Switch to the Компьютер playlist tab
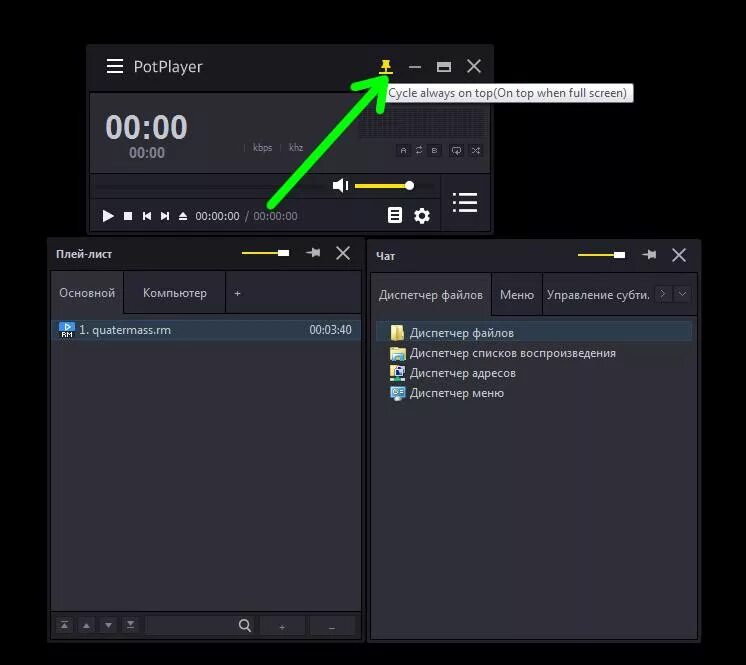This screenshot has width=746, height=665. (x=175, y=293)
